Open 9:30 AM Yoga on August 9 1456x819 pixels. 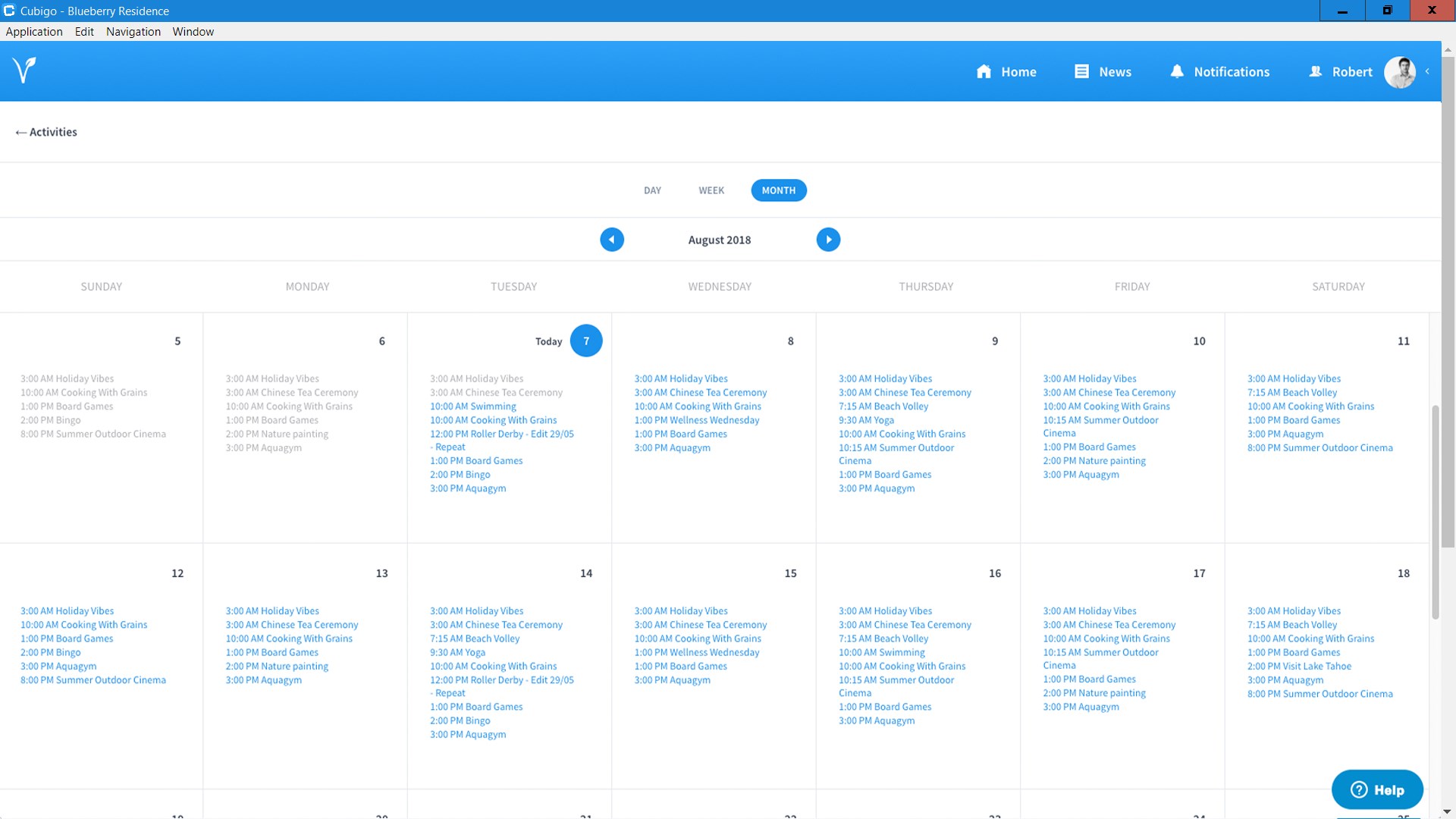pyautogui.click(x=866, y=420)
